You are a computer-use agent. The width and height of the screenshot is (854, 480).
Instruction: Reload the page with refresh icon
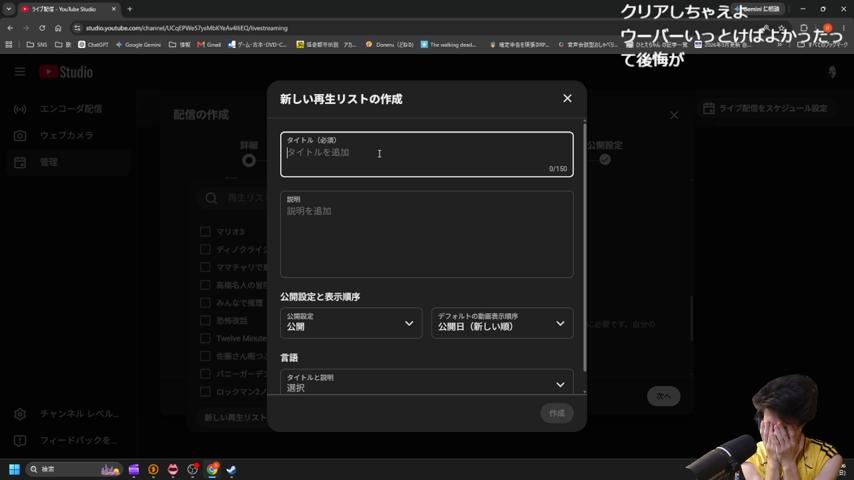pyautogui.click(x=42, y=28)
